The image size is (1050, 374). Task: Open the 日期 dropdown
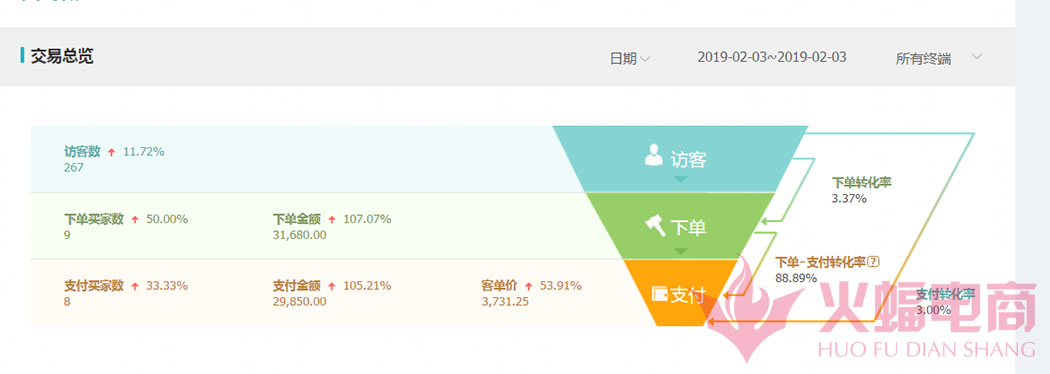coord(629,58)
